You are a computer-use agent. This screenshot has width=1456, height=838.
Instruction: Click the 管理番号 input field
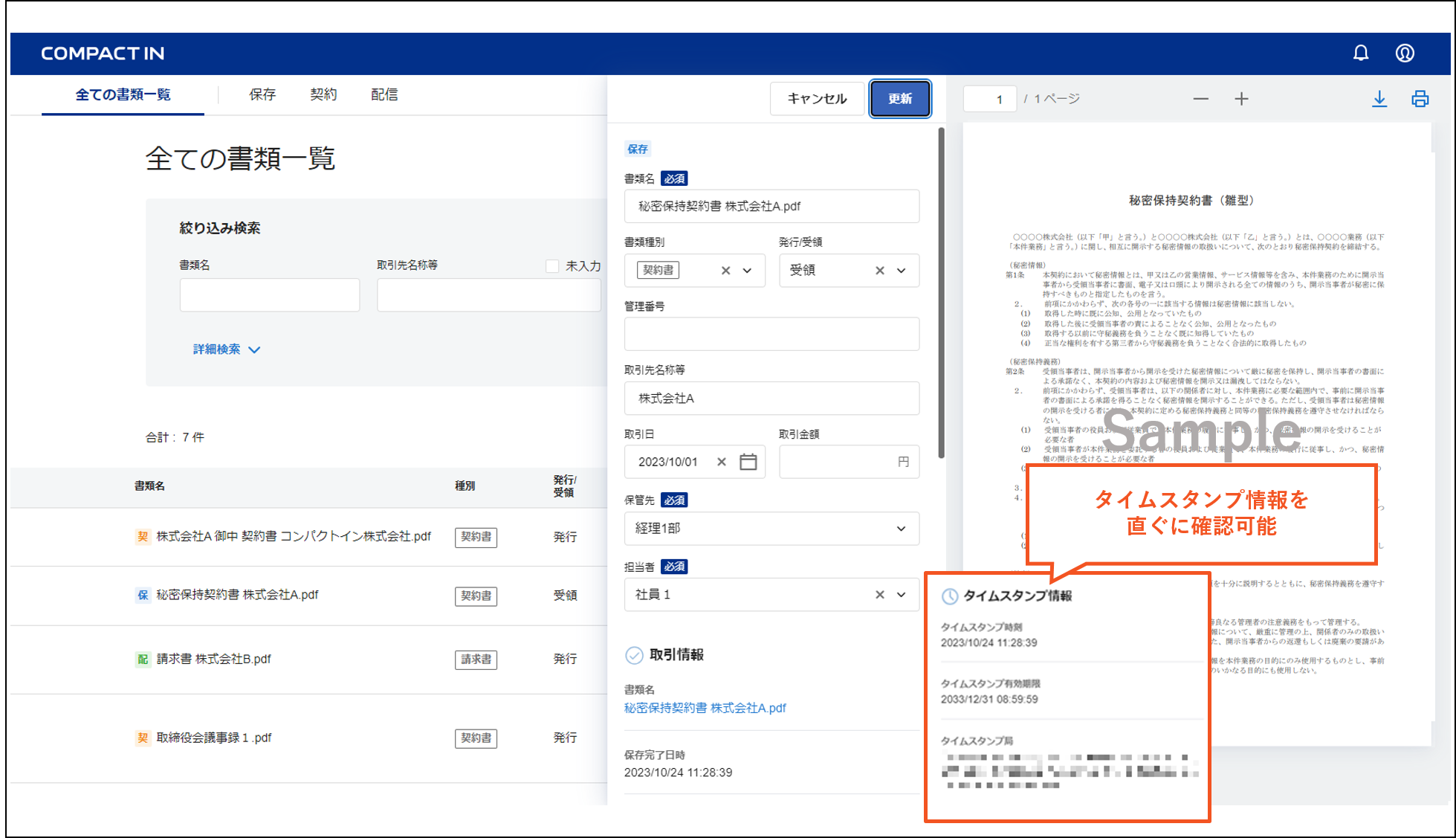point(771,335)
